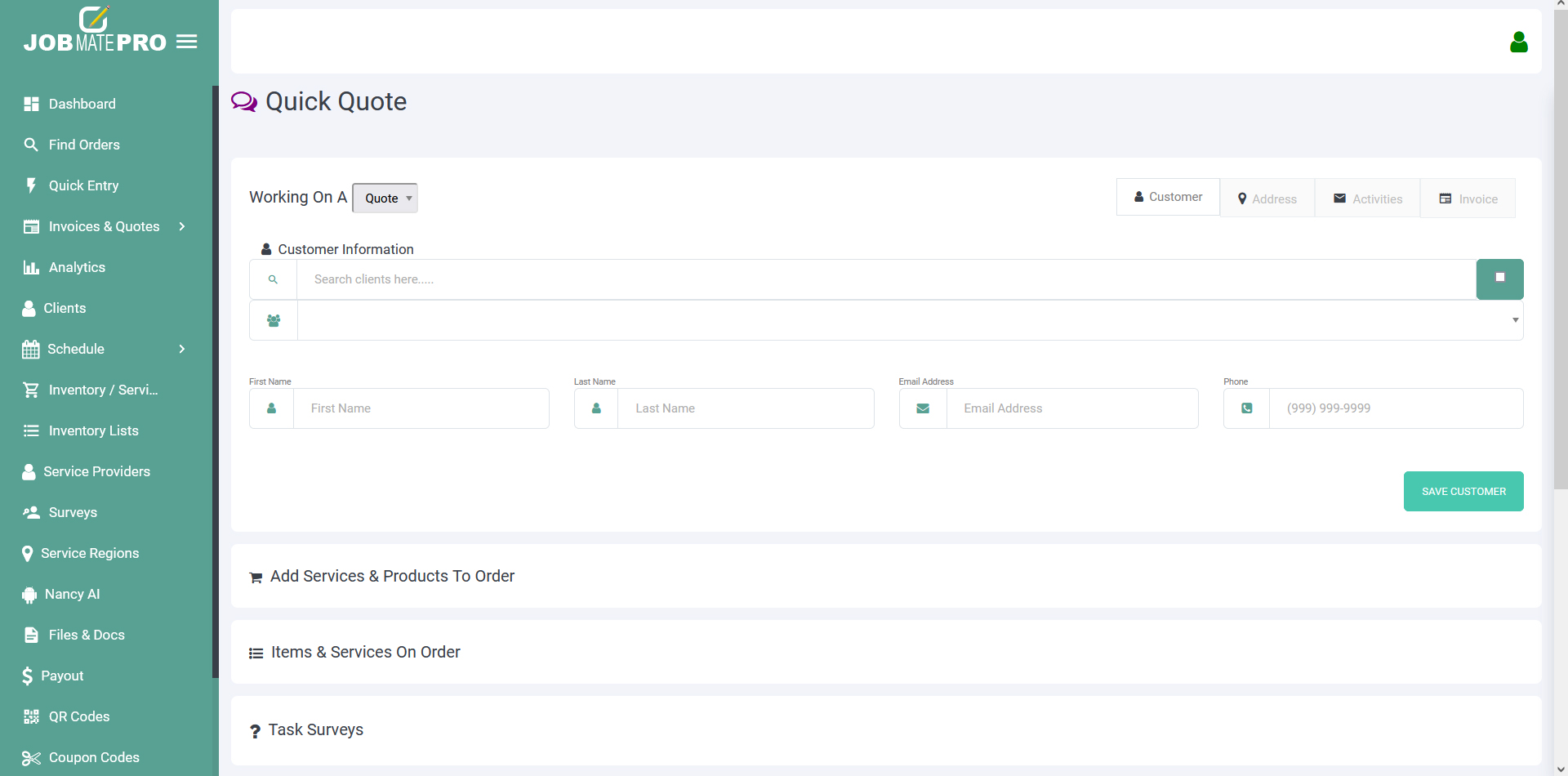Toggle the sidebar hamburger menu
Screen dimensions: 1568x776
187,42
